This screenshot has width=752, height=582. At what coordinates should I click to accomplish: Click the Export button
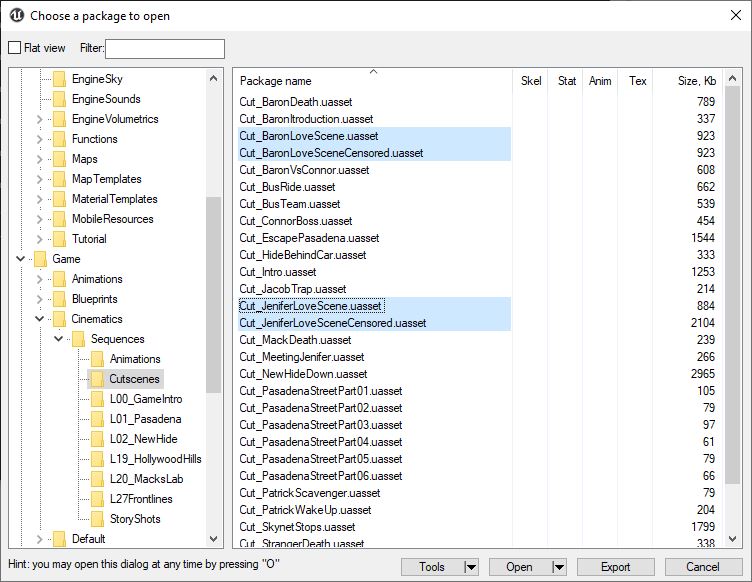tap(615, 567)
